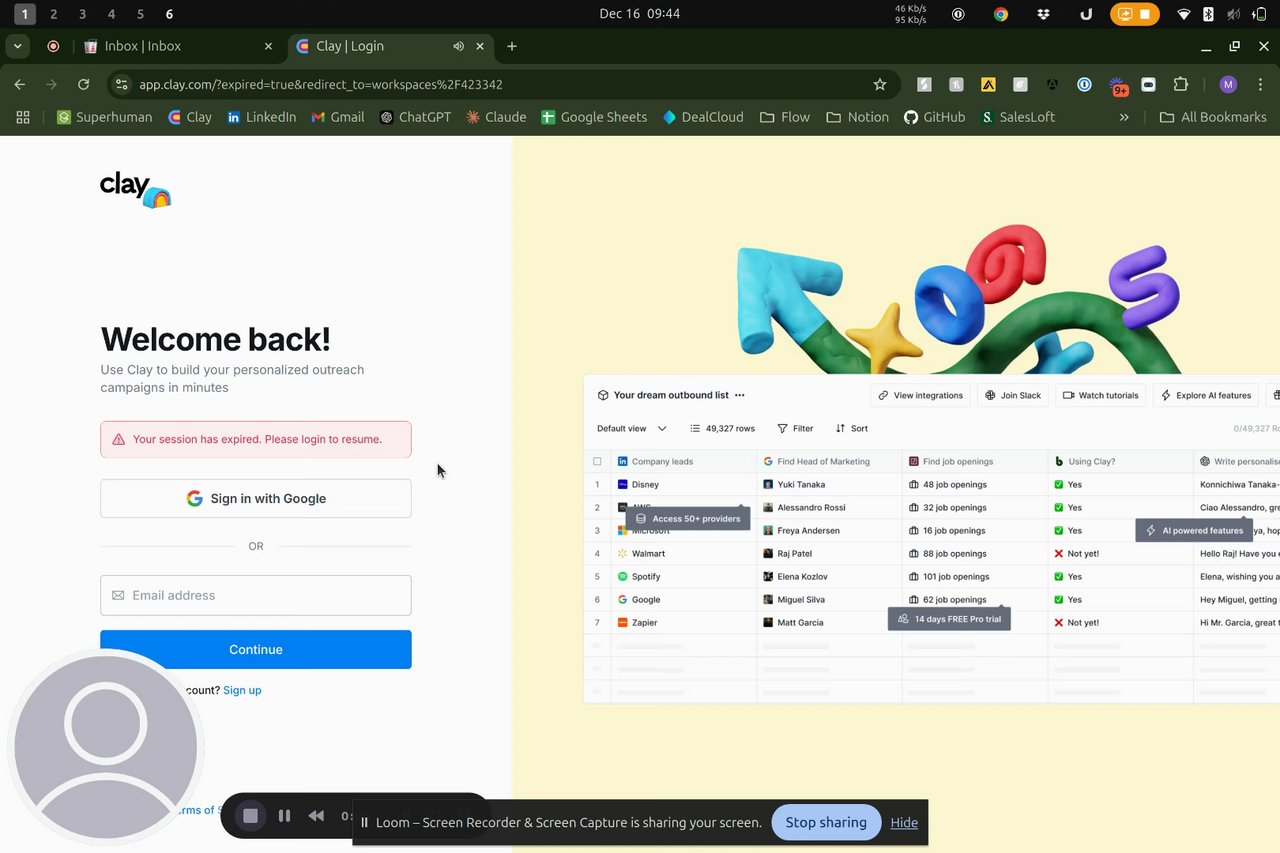The height and width of the screenshot is (853, 1280).
Task: Open the Superhuman bookmark
Action: tap(105, 117)
